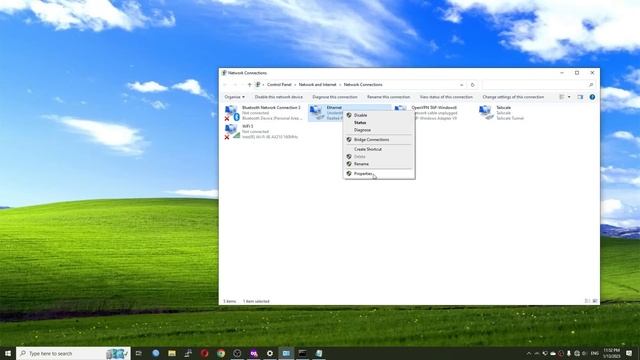Launch Google Chrome from the taskbar
640x360 pixels.
coord(221,353)
